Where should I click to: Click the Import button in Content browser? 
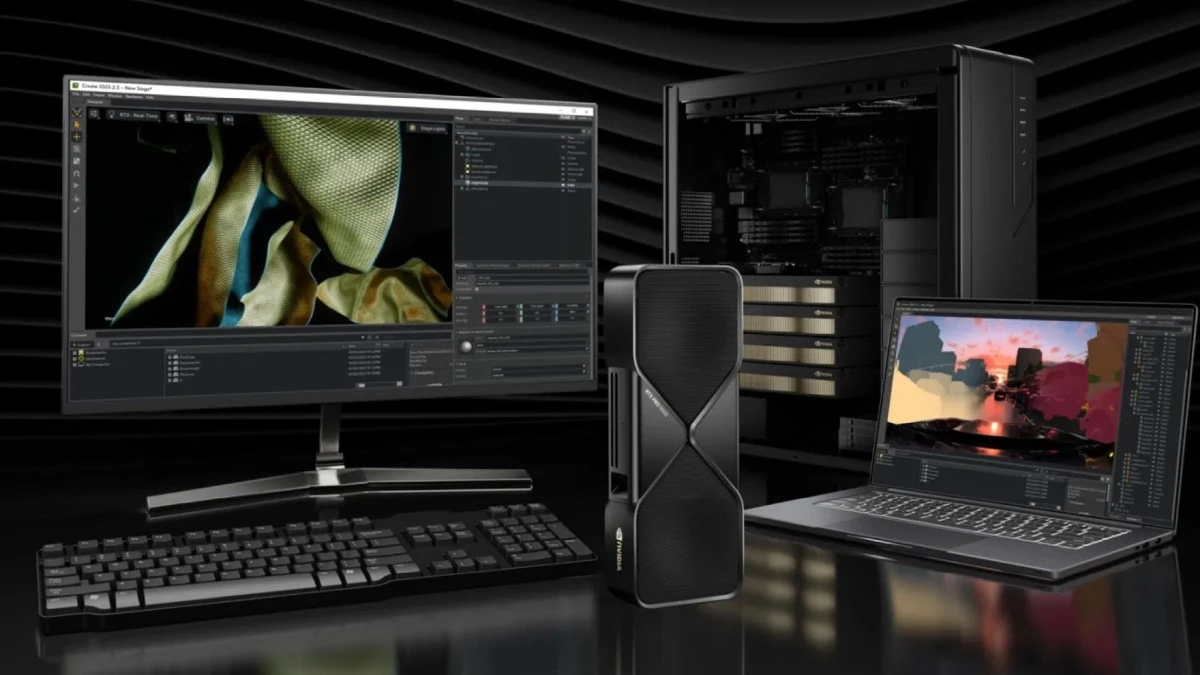tap(82, 344)
